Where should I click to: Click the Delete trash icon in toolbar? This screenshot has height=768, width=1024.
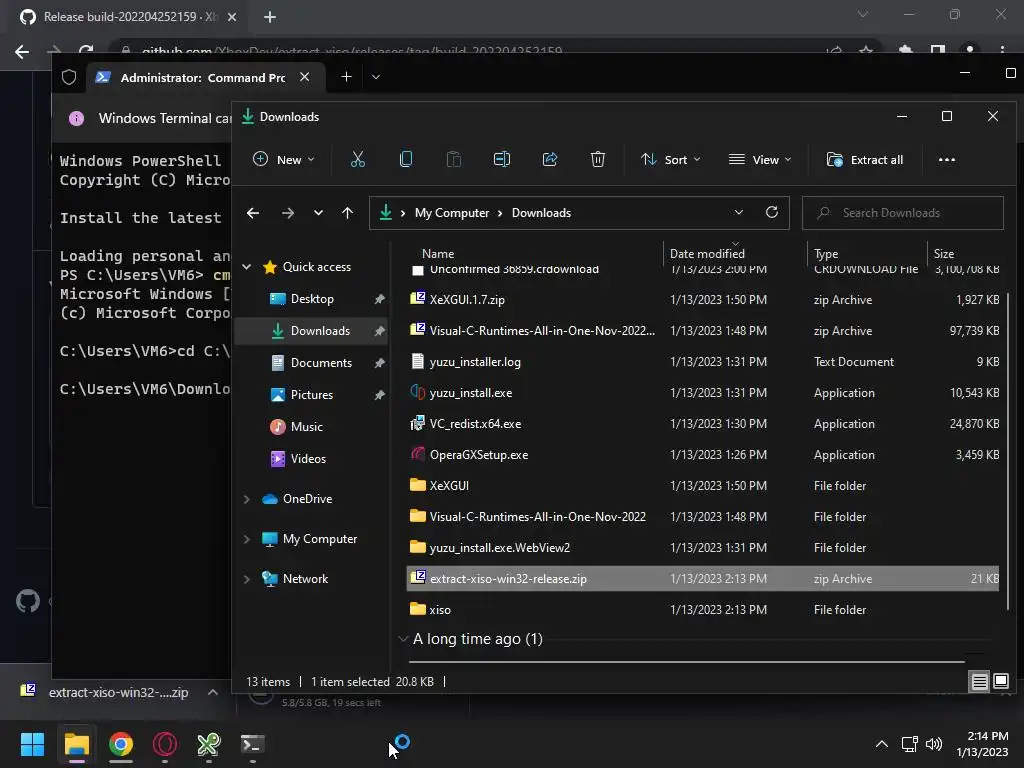pos(598,159)
